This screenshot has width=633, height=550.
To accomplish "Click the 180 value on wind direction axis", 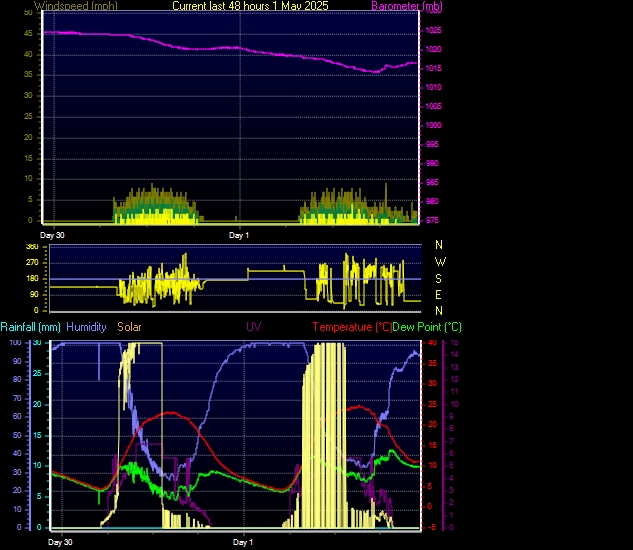I will (x=32, y=279).
